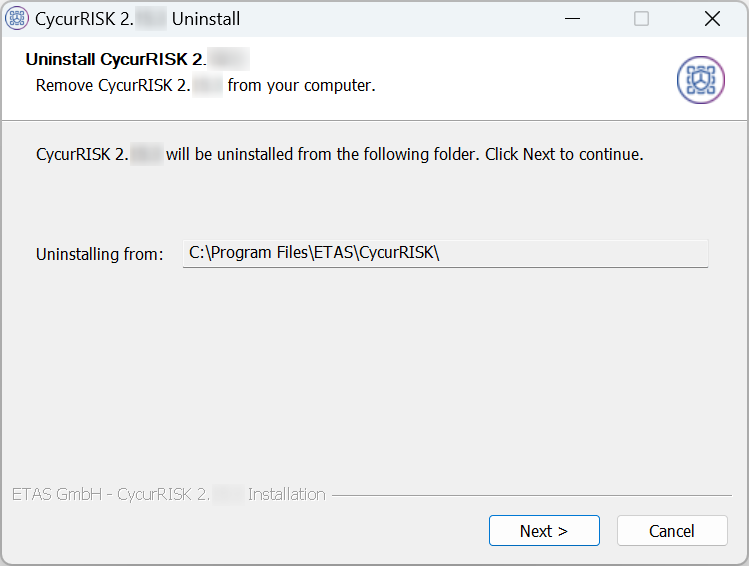This screenshot has width=749, height=566.
Task: Click the "ETAS GmbH - CycurRISK" branding text
Action: click(110, 494)
